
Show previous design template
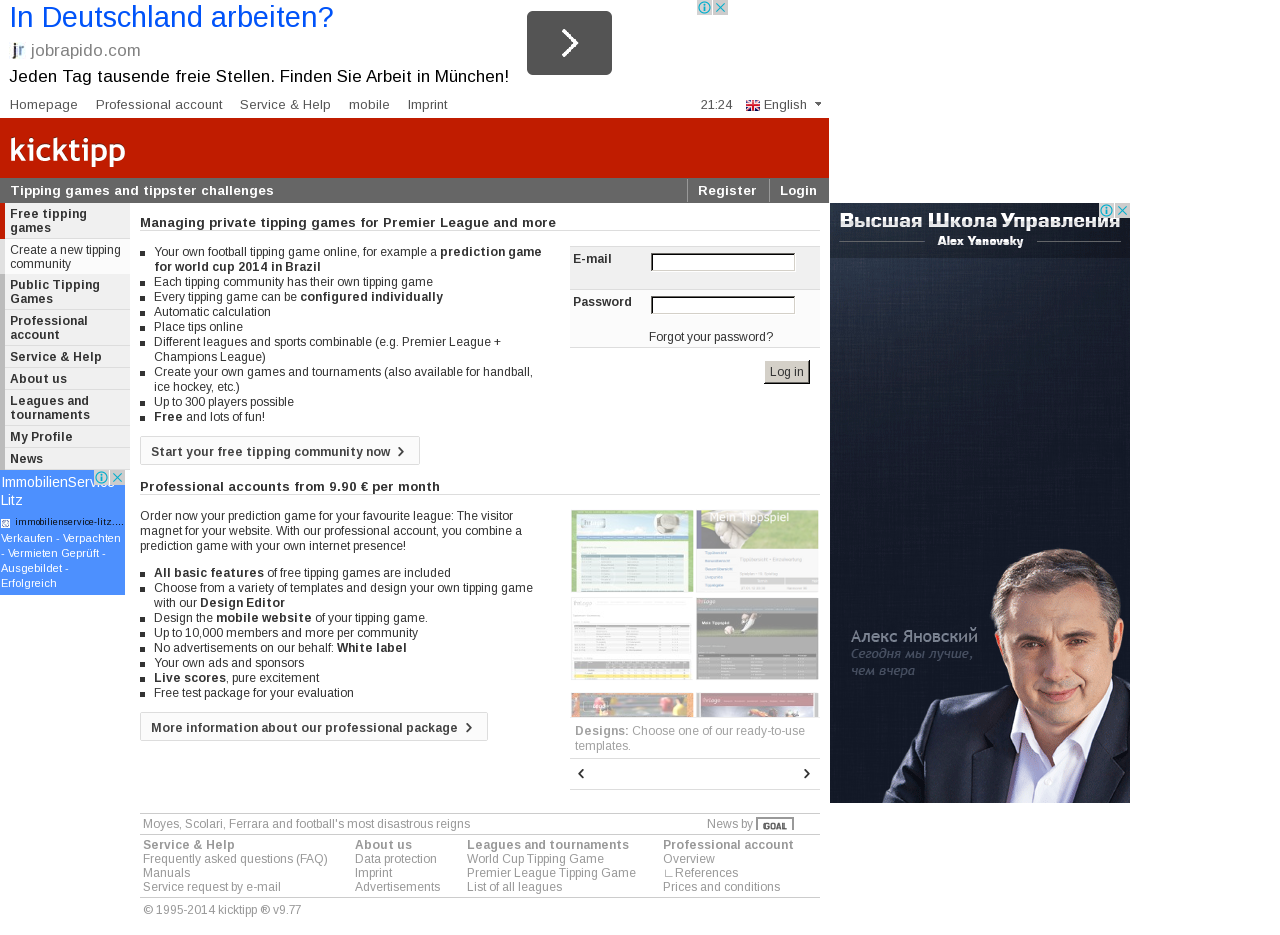581,774
